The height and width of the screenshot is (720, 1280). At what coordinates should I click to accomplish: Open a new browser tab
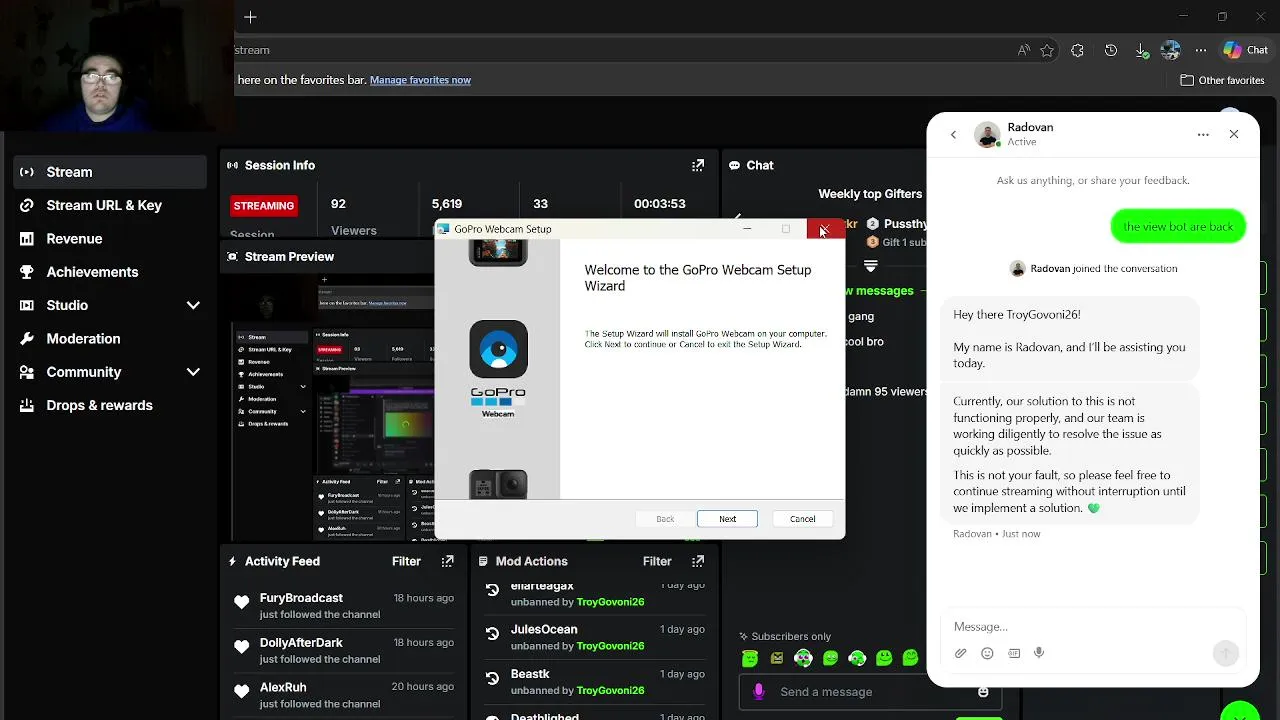click(x=250, y=17)
